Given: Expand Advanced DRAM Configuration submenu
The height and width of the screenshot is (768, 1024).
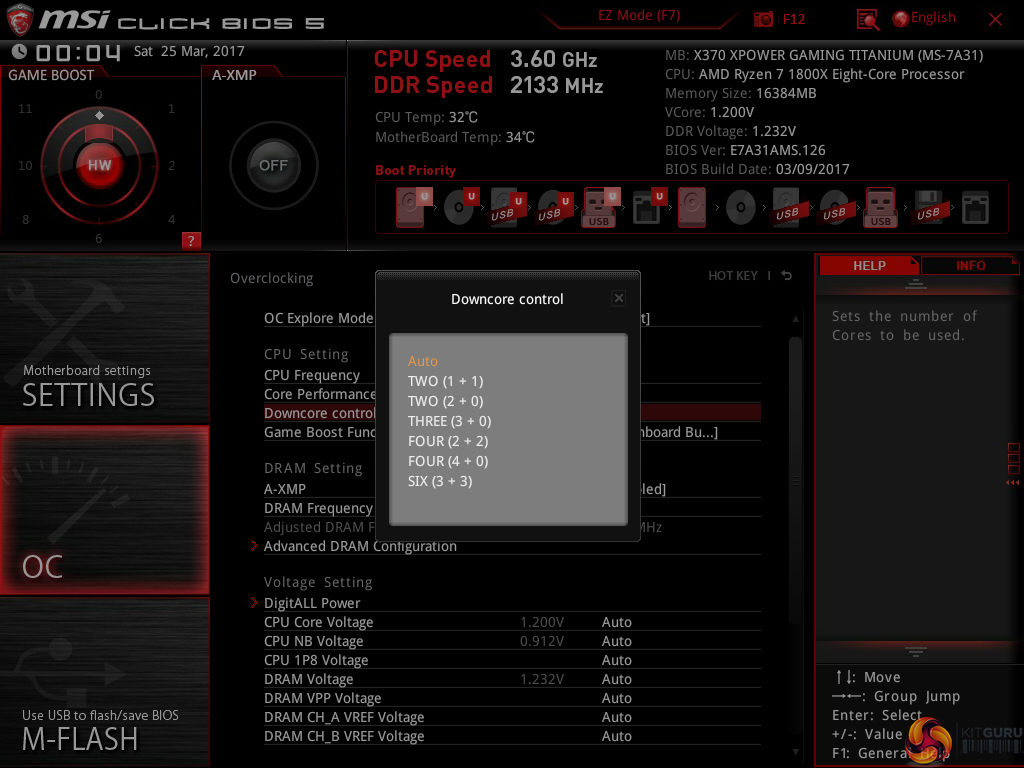Looking at the screenshot, I should [360, 546].
